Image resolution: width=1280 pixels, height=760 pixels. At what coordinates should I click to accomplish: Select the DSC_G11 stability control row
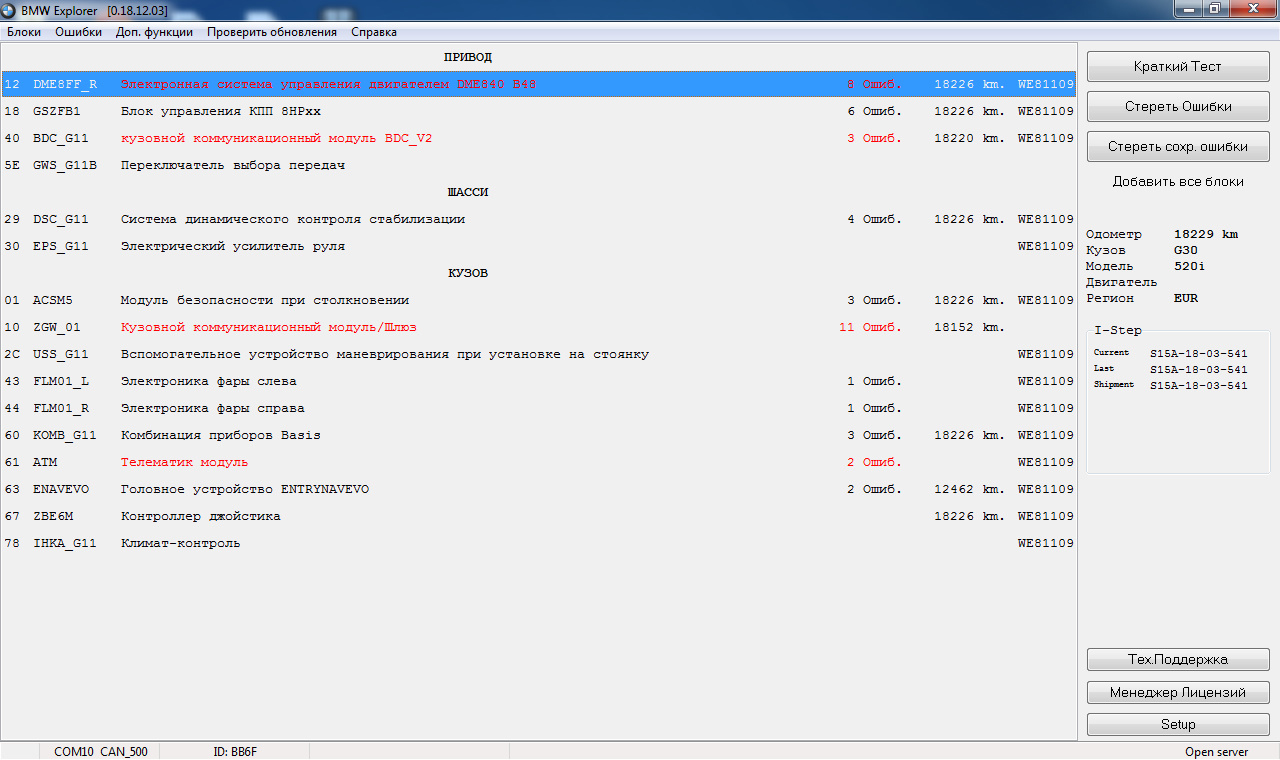539,219
